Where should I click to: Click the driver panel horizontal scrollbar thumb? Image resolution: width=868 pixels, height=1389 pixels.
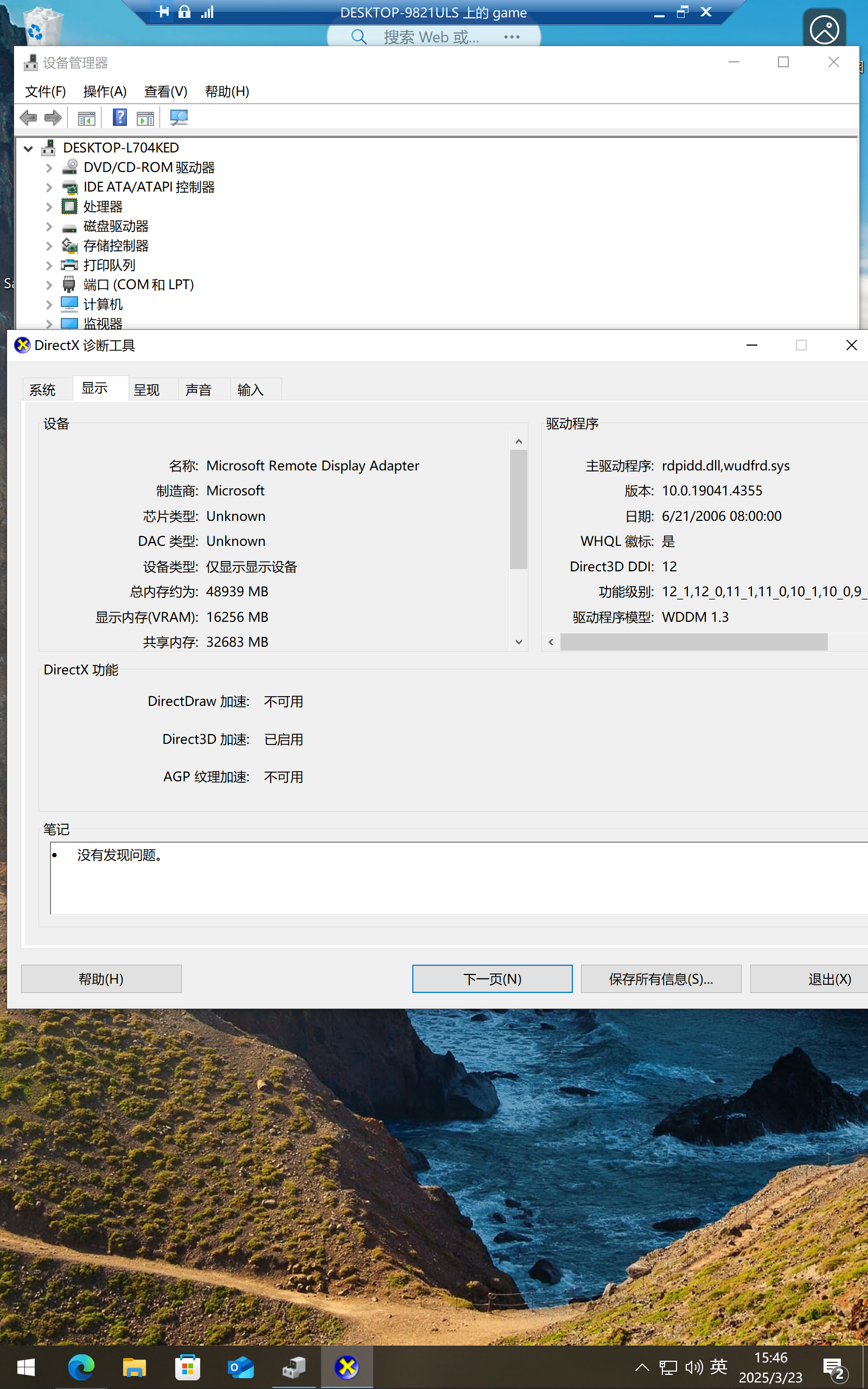(x=693, y=642)
